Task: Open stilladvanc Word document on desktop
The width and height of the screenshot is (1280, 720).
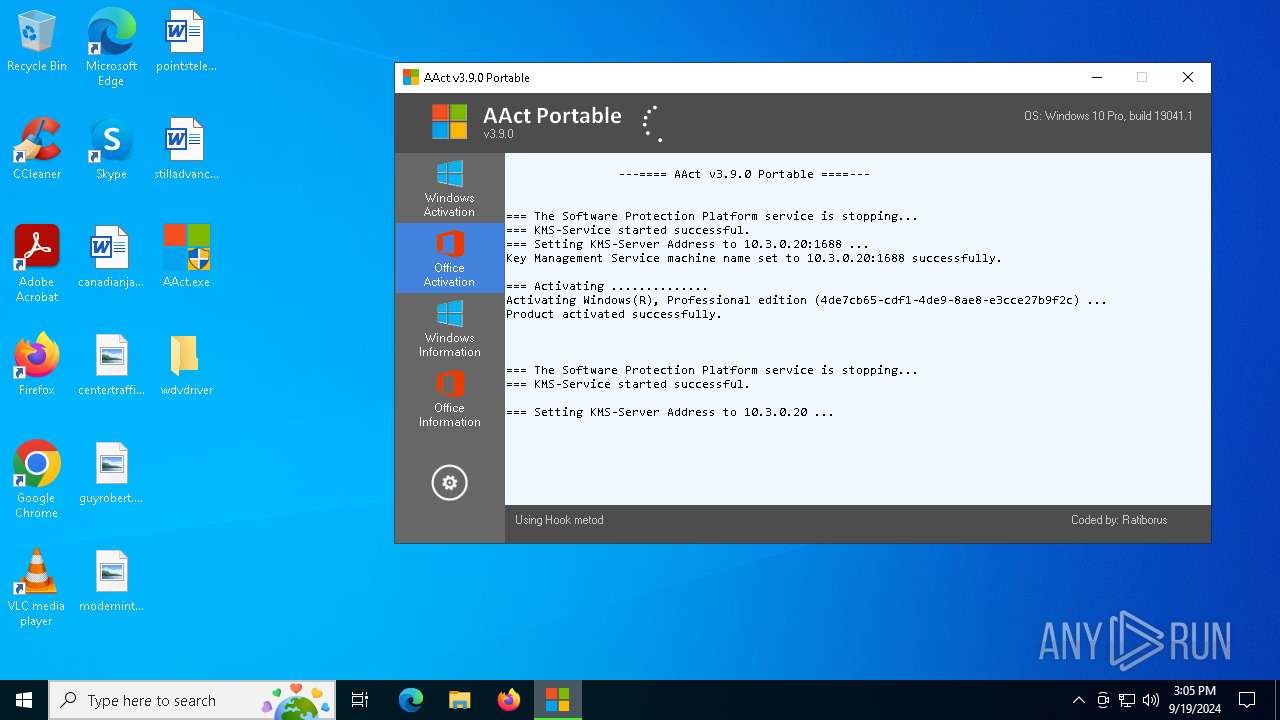Action: click(186, 149)
